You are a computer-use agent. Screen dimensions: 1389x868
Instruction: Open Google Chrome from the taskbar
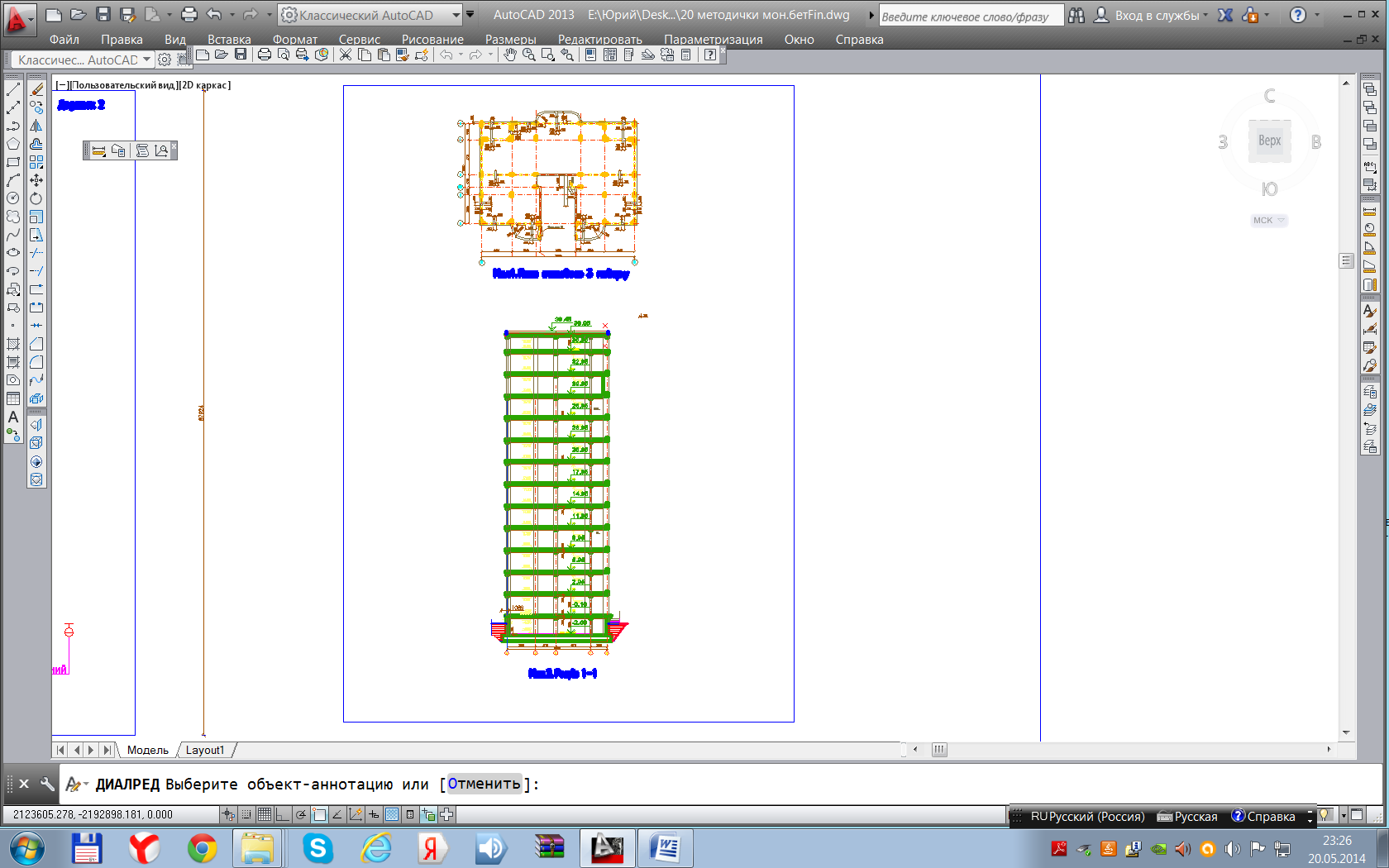tap(202, 848)
